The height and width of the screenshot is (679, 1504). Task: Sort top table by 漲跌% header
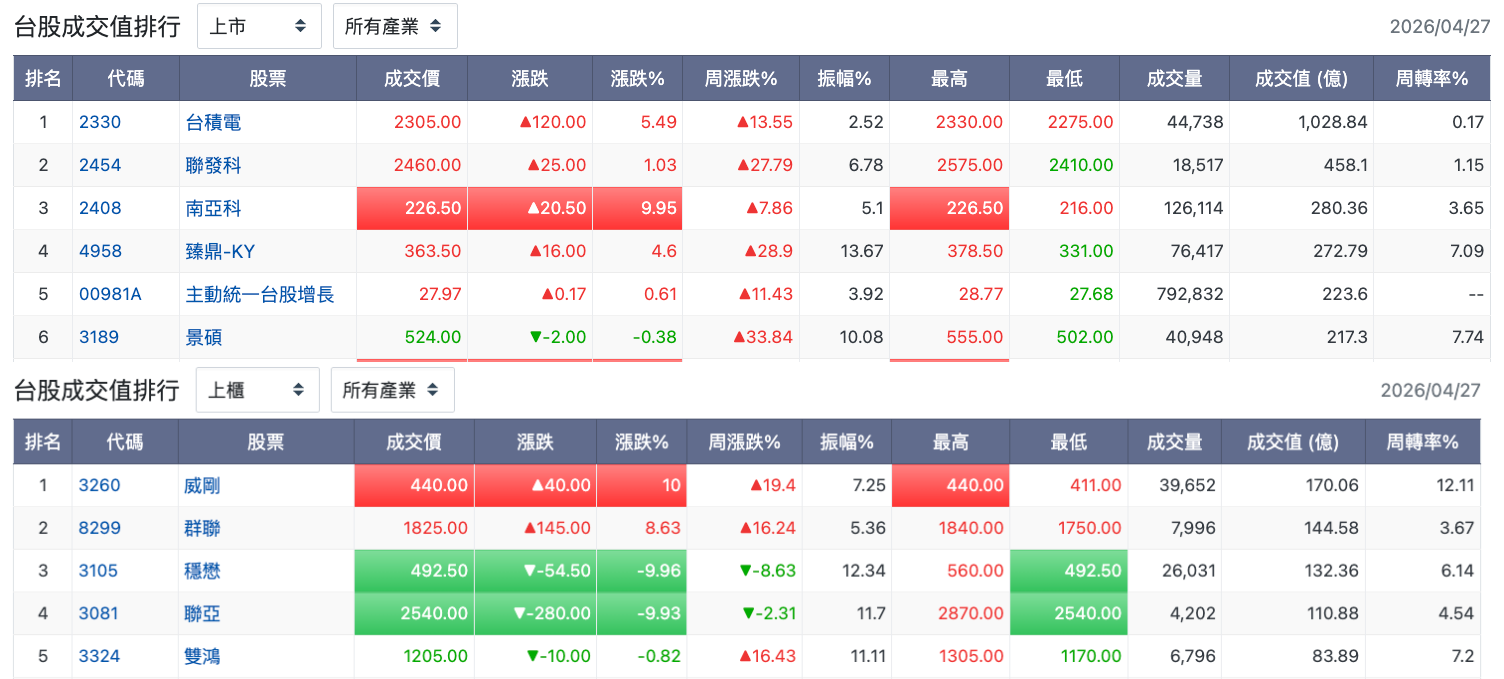point(637,78)
